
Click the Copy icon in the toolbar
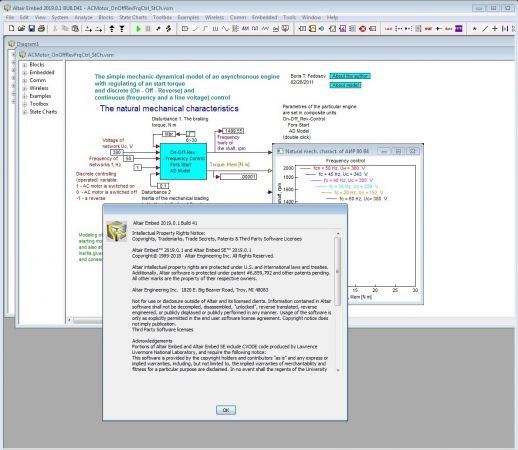pyautogui.click(x=65, y=29)
